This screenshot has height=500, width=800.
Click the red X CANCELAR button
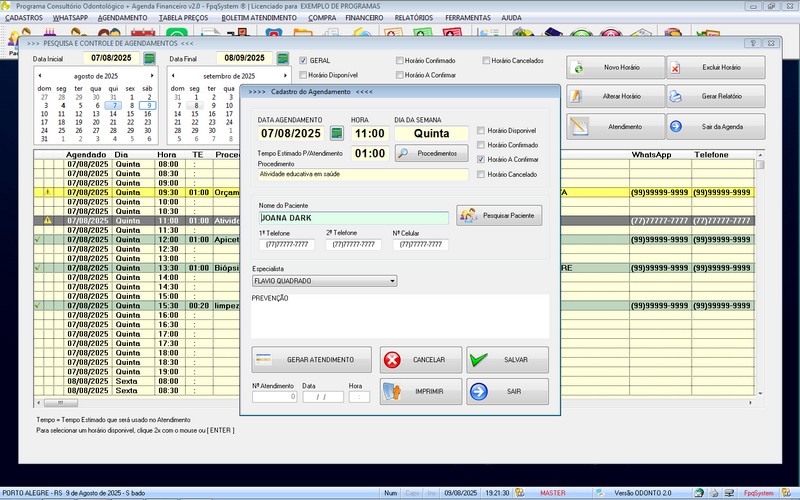(421, 360)
